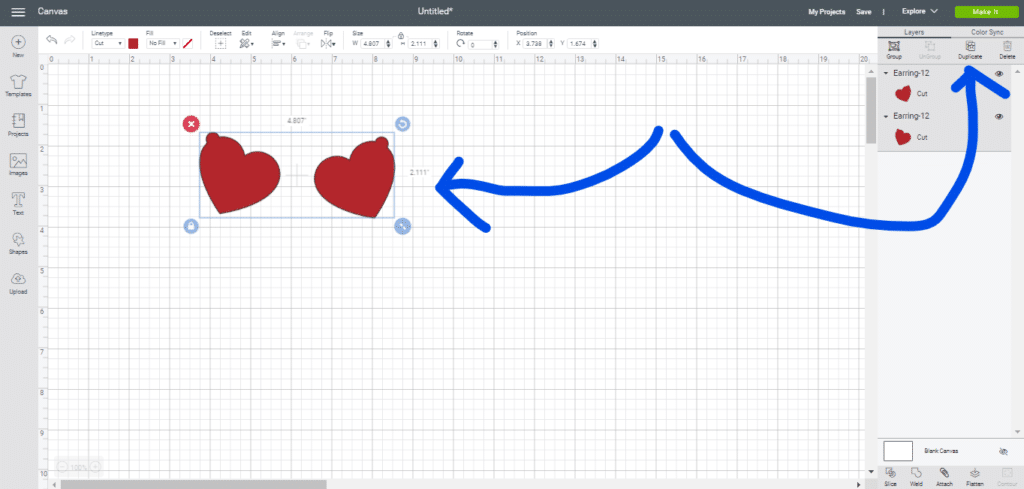This screenshot has width=1024, height=489.
Task: Click the red linetype color swatch
Action: (x=133, y=44)
